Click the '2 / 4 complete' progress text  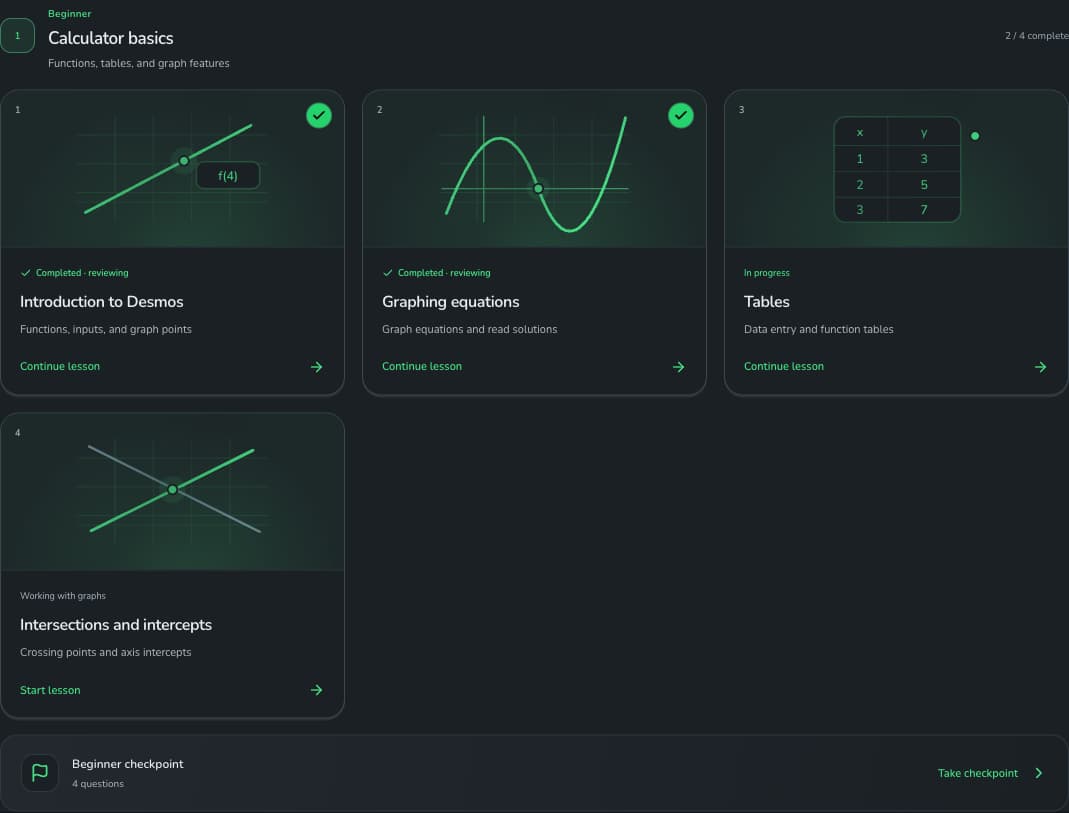[x=1036, y=35]
